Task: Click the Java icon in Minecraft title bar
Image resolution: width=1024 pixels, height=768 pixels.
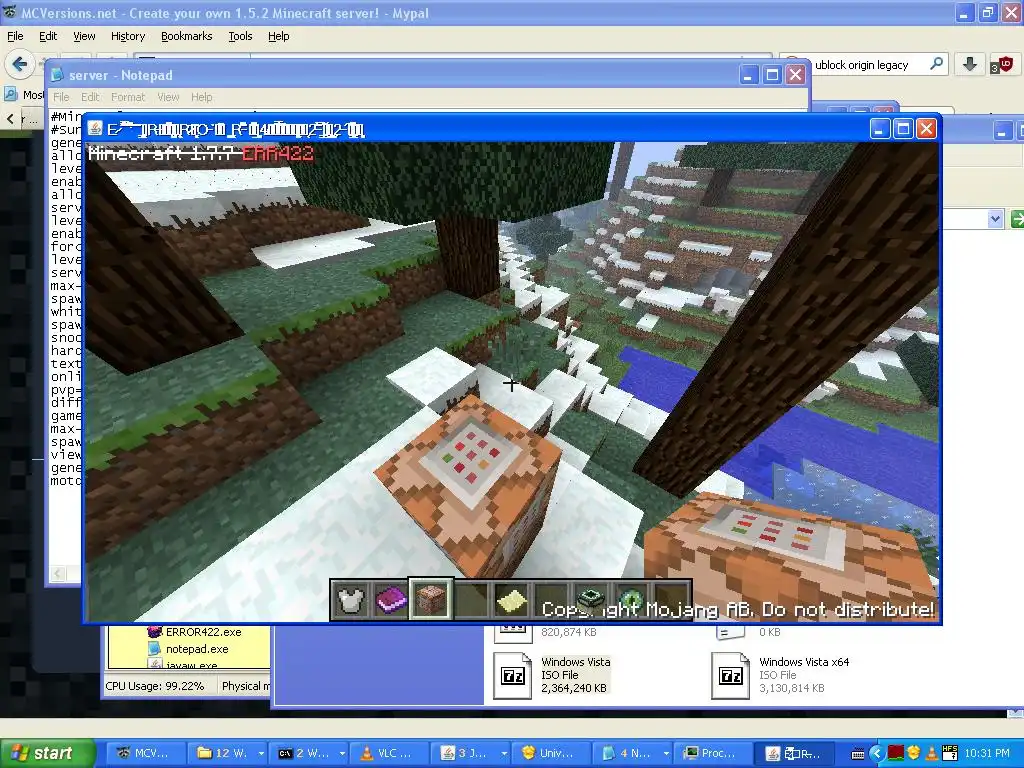Action: pyautogui.click(x=95, y=129)
